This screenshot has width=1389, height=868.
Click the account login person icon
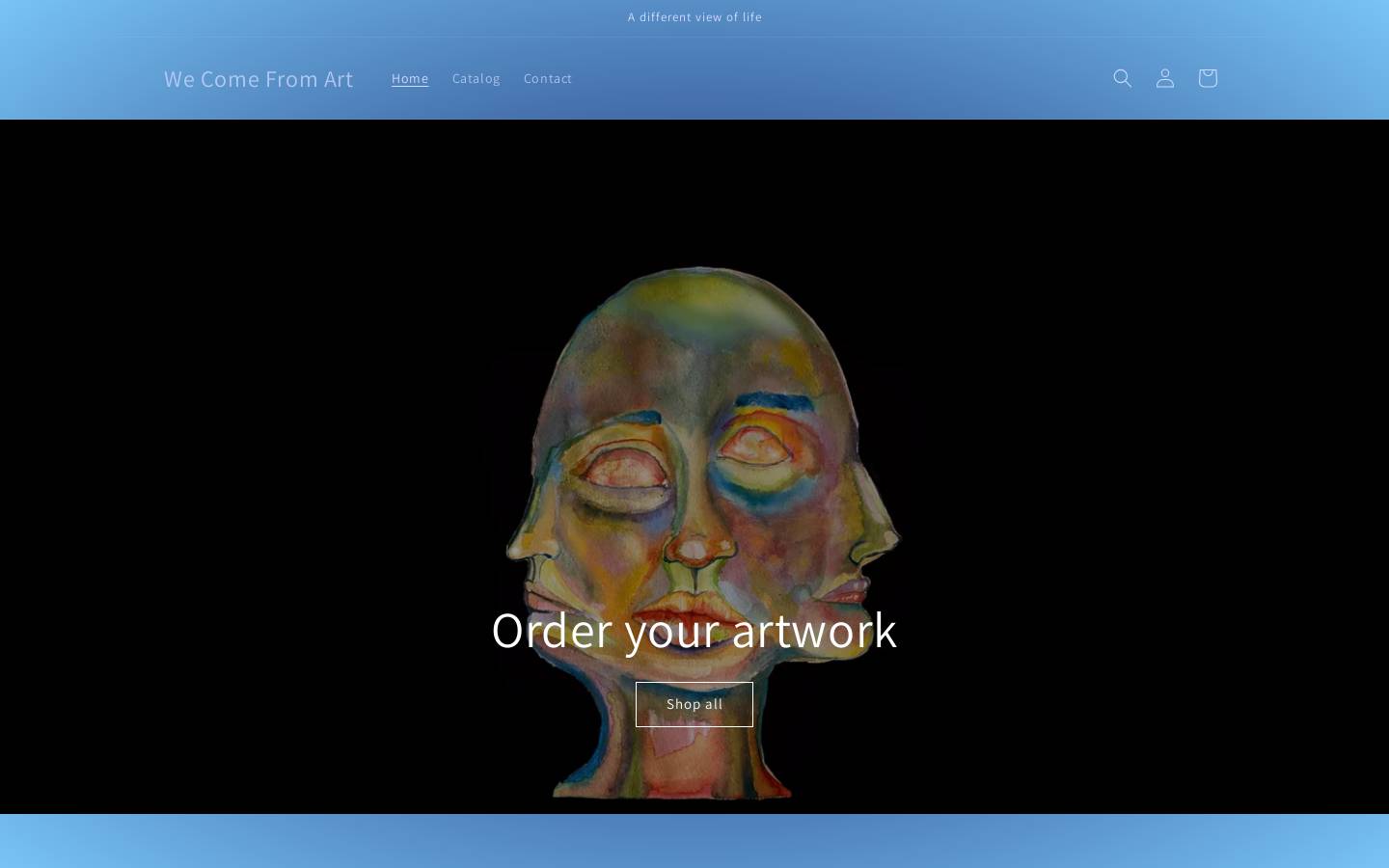pyautogui.click(x=1164, y=78)
